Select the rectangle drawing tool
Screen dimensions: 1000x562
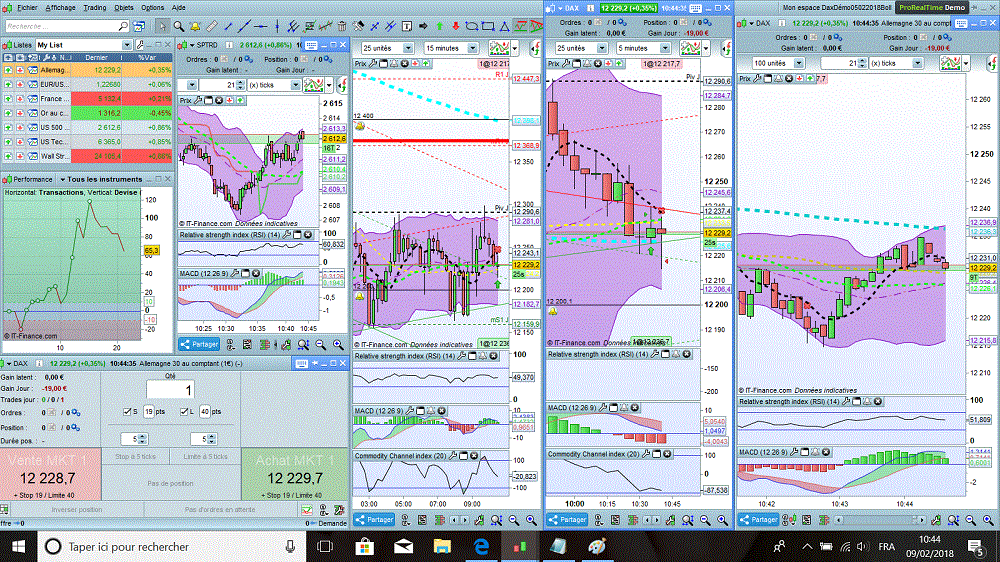point(488,26)
